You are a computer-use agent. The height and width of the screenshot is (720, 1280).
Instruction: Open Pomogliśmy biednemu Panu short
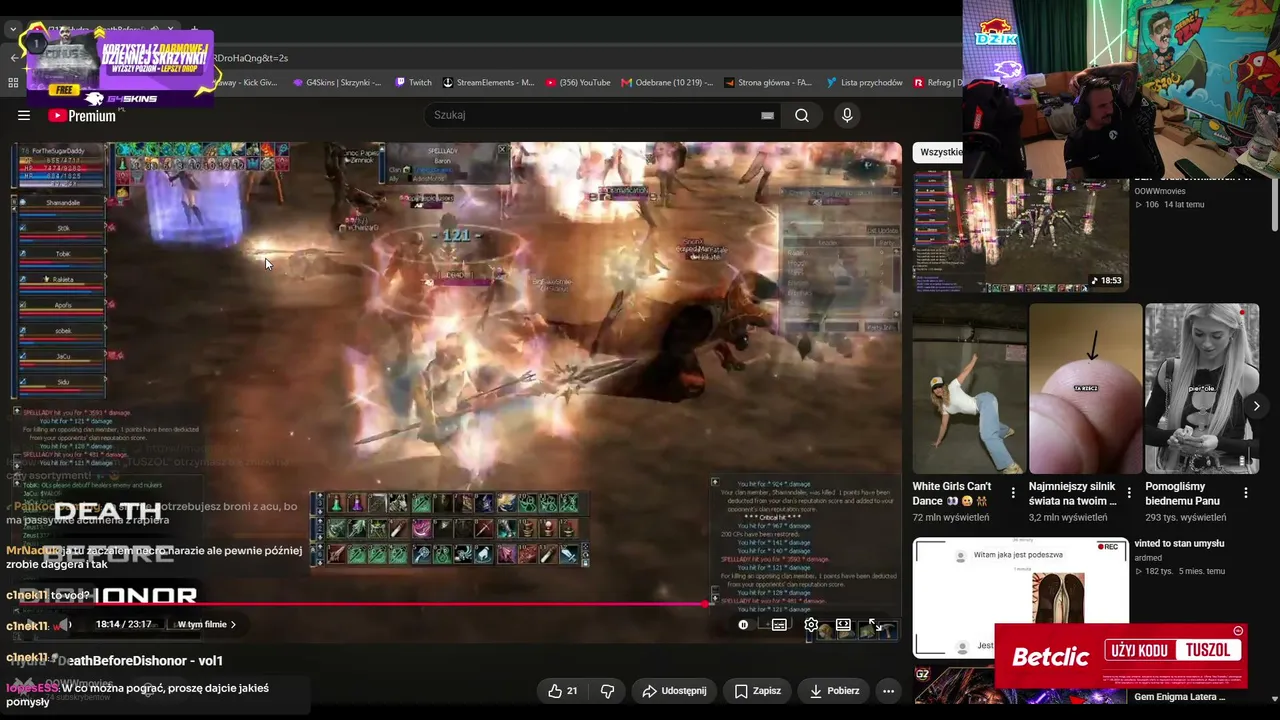pyautogui.click(x=1202, y=388)
